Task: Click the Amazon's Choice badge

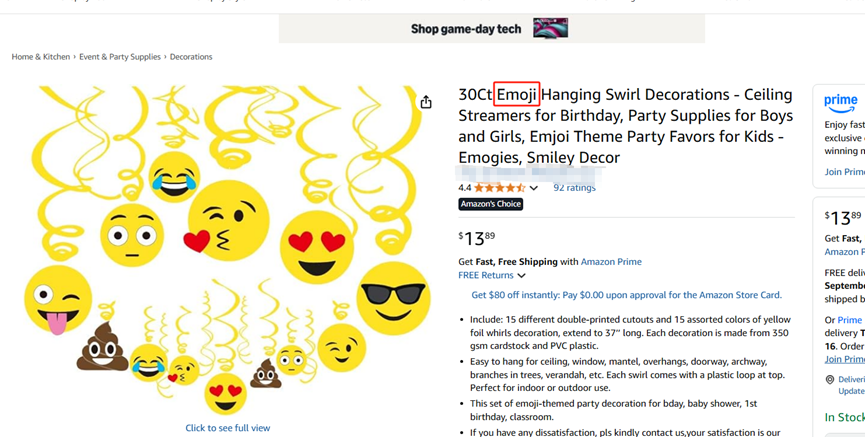Action: 491,204
